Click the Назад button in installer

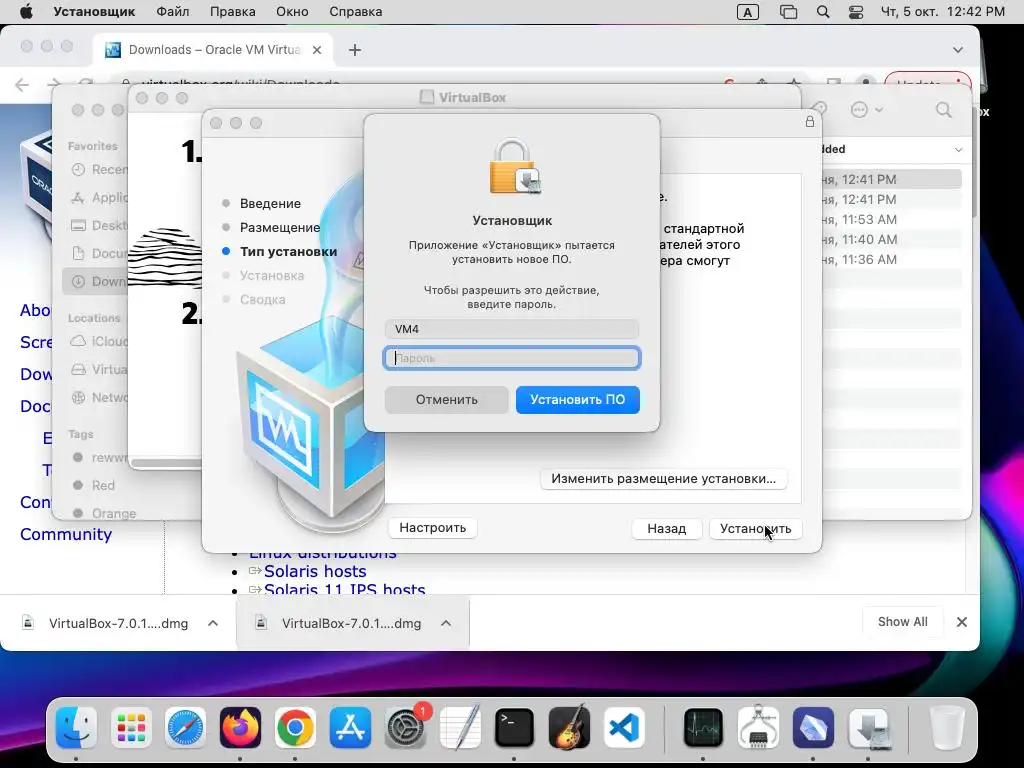pos(667,528)
